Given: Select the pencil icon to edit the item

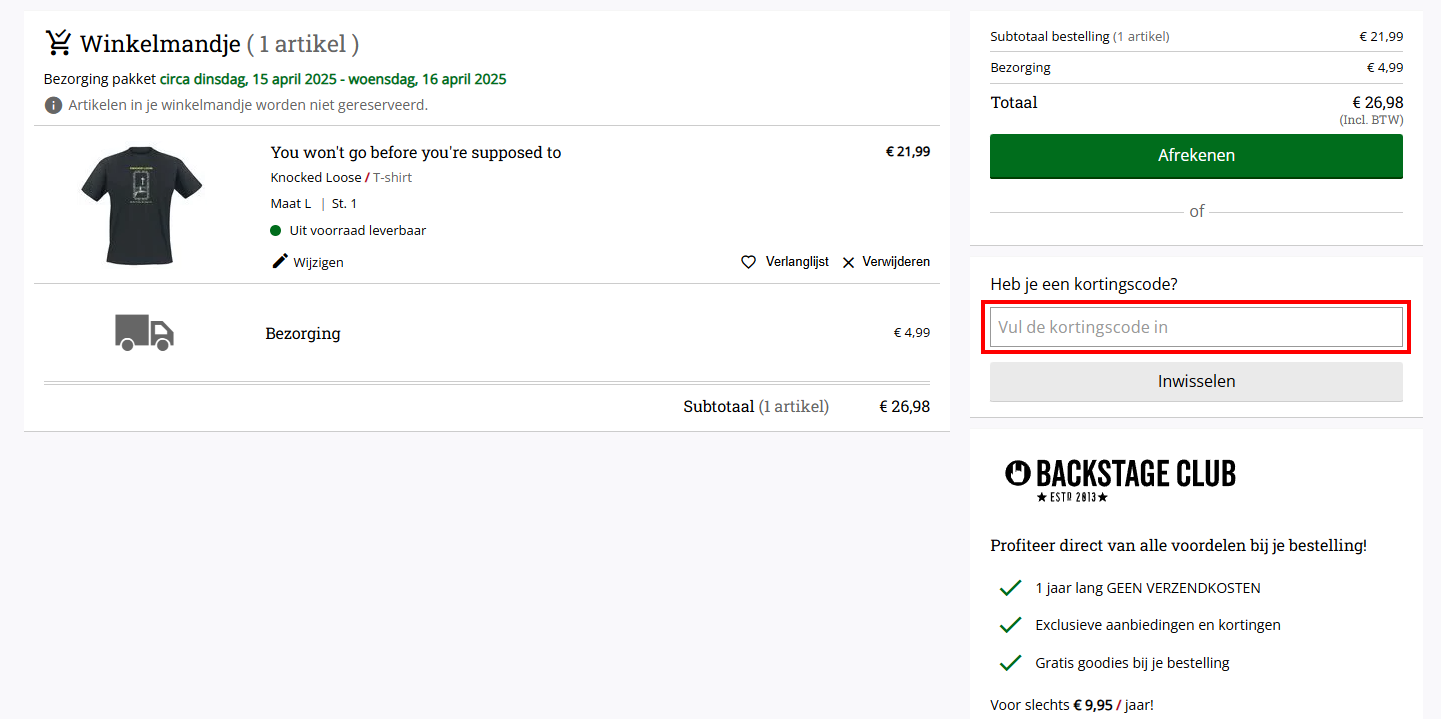Looking at the screenshot, I should (x=280, y=261).
